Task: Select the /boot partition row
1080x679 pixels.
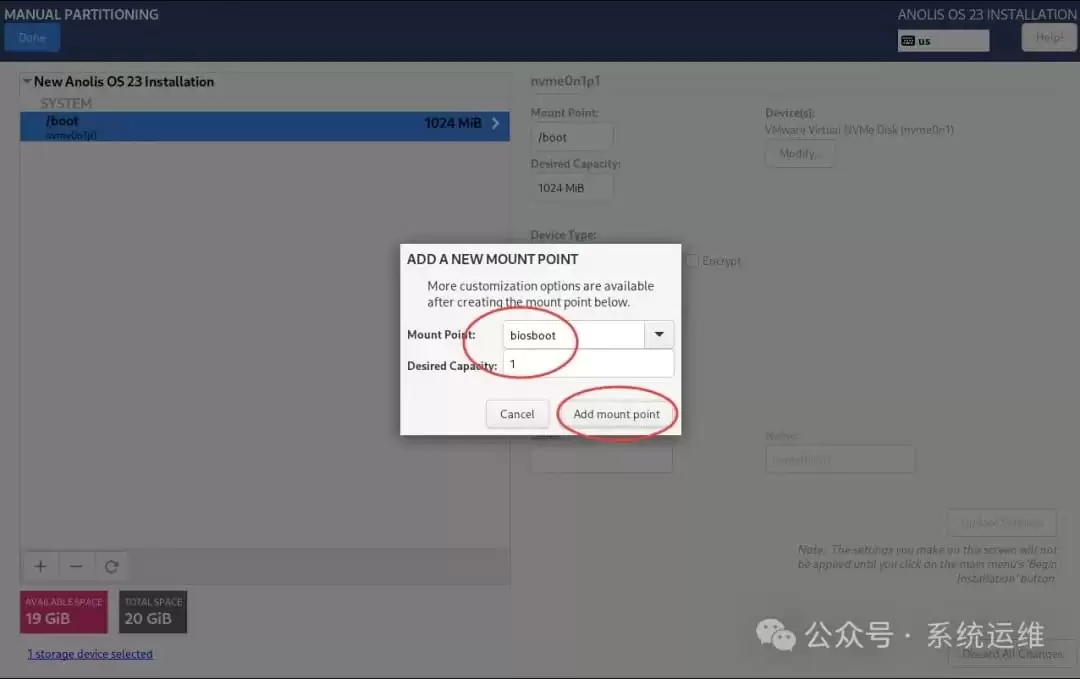Action: pyautogui.click(x=264, y=126)
